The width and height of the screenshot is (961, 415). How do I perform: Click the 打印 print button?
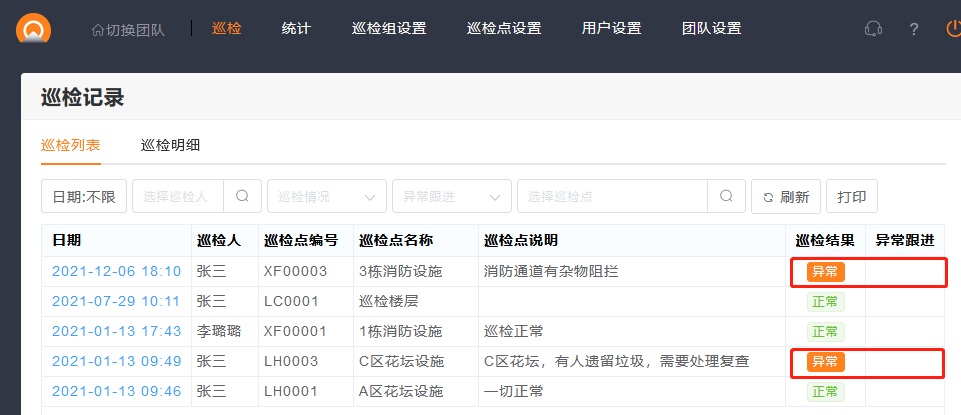click(852, 197)
